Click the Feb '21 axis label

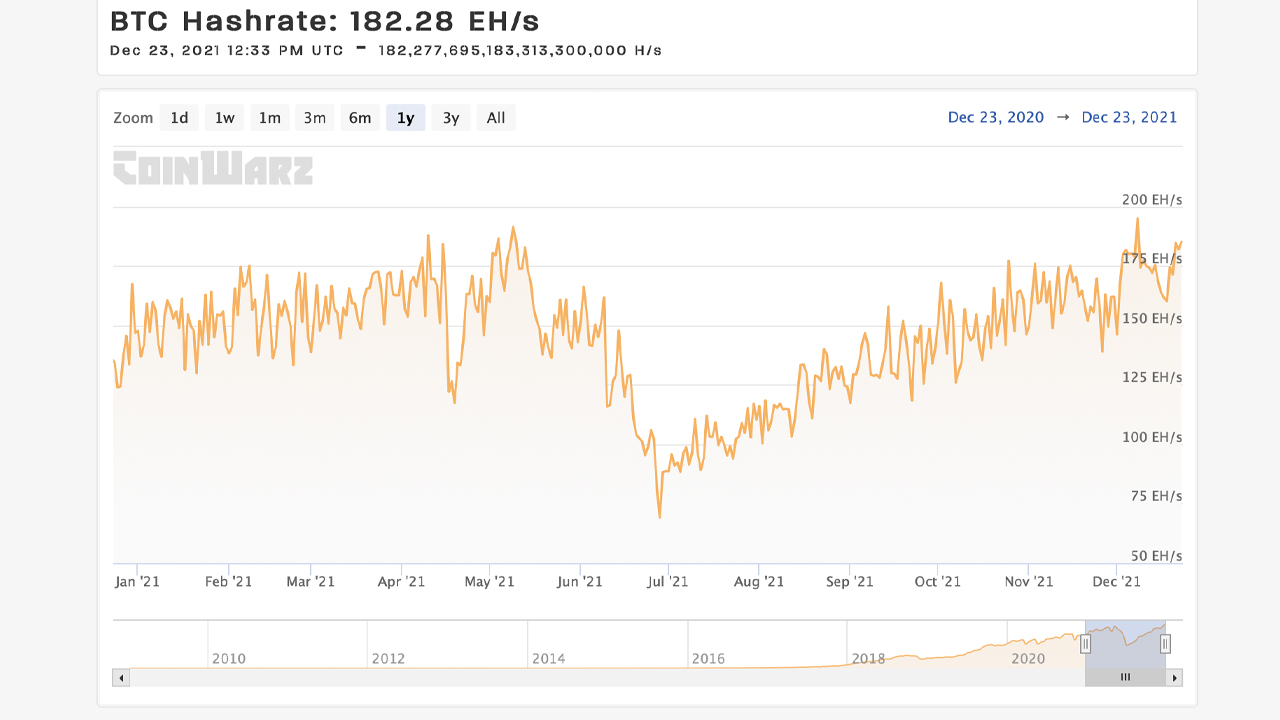228,581
